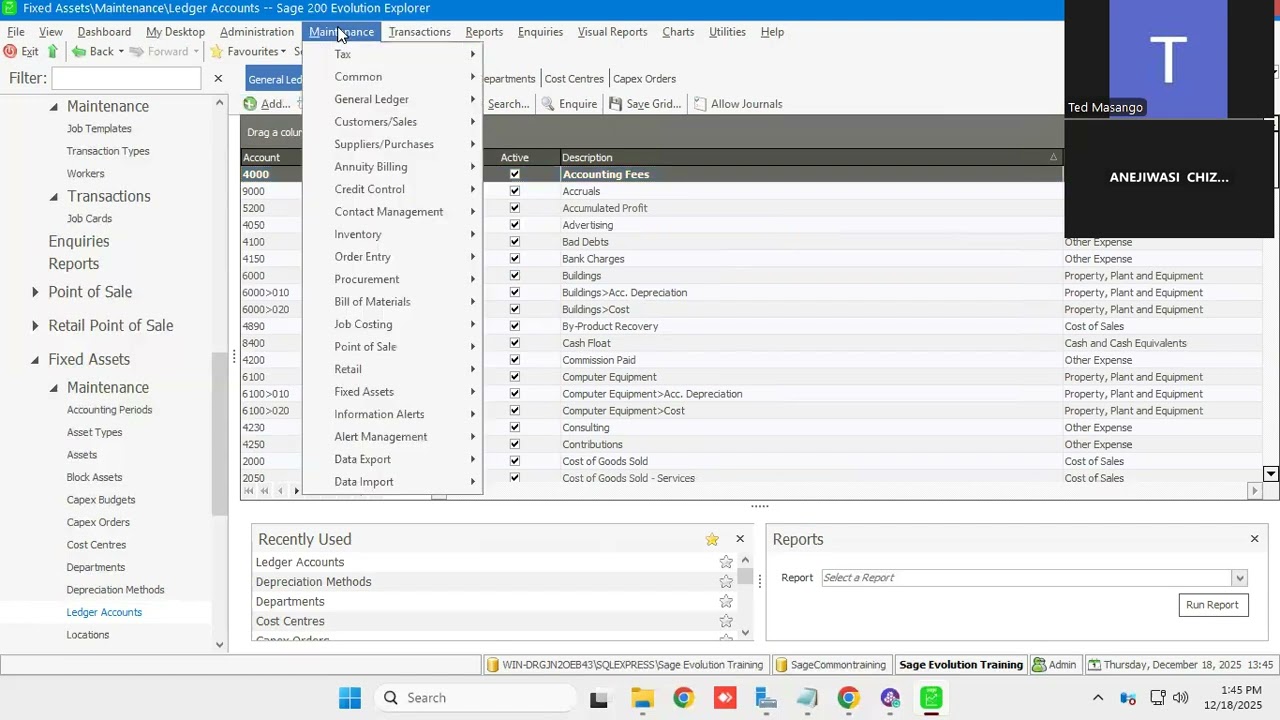This screenshot has width=1280, height=720.
Task: Click the Run Report button
Action: [x=1213, y=605]
